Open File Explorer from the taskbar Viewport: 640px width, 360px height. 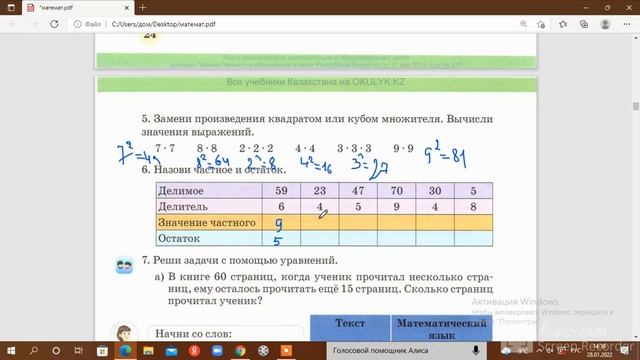pos(148,351)
